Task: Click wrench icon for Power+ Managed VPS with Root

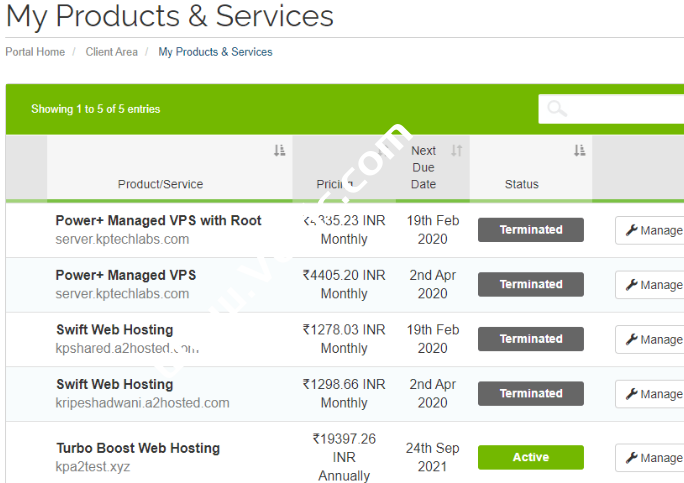Action: (x=631, y=230)
